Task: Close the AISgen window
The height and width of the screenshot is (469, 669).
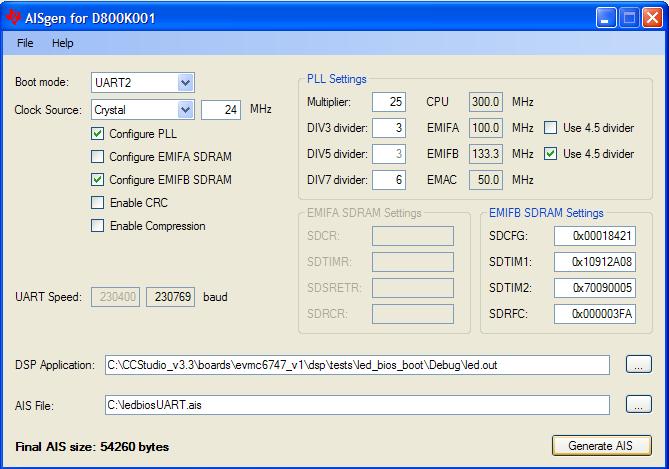Action: (x=652, y=18)
